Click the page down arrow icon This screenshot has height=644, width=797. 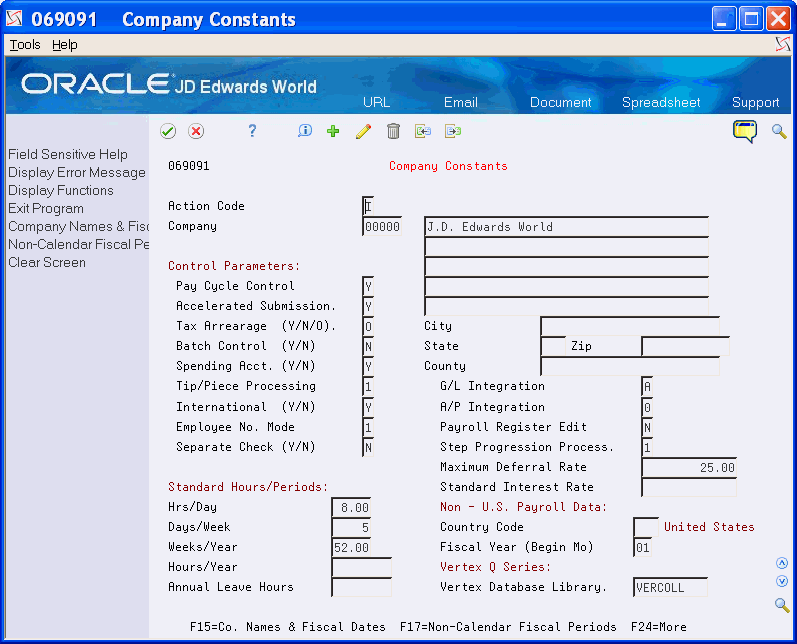(782, 581)
